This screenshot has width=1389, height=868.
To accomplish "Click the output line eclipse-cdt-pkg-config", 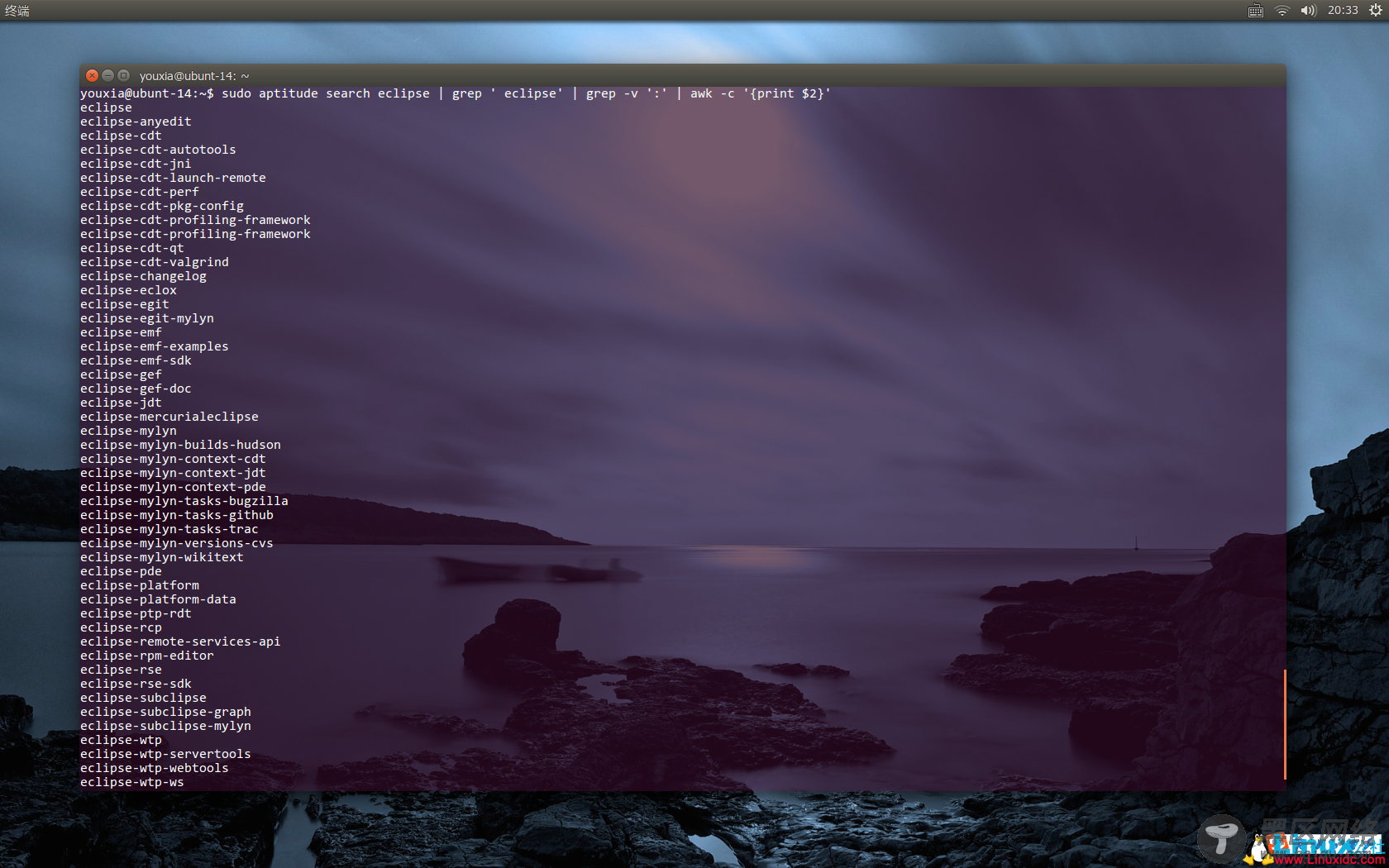I will tap(162, 206).
